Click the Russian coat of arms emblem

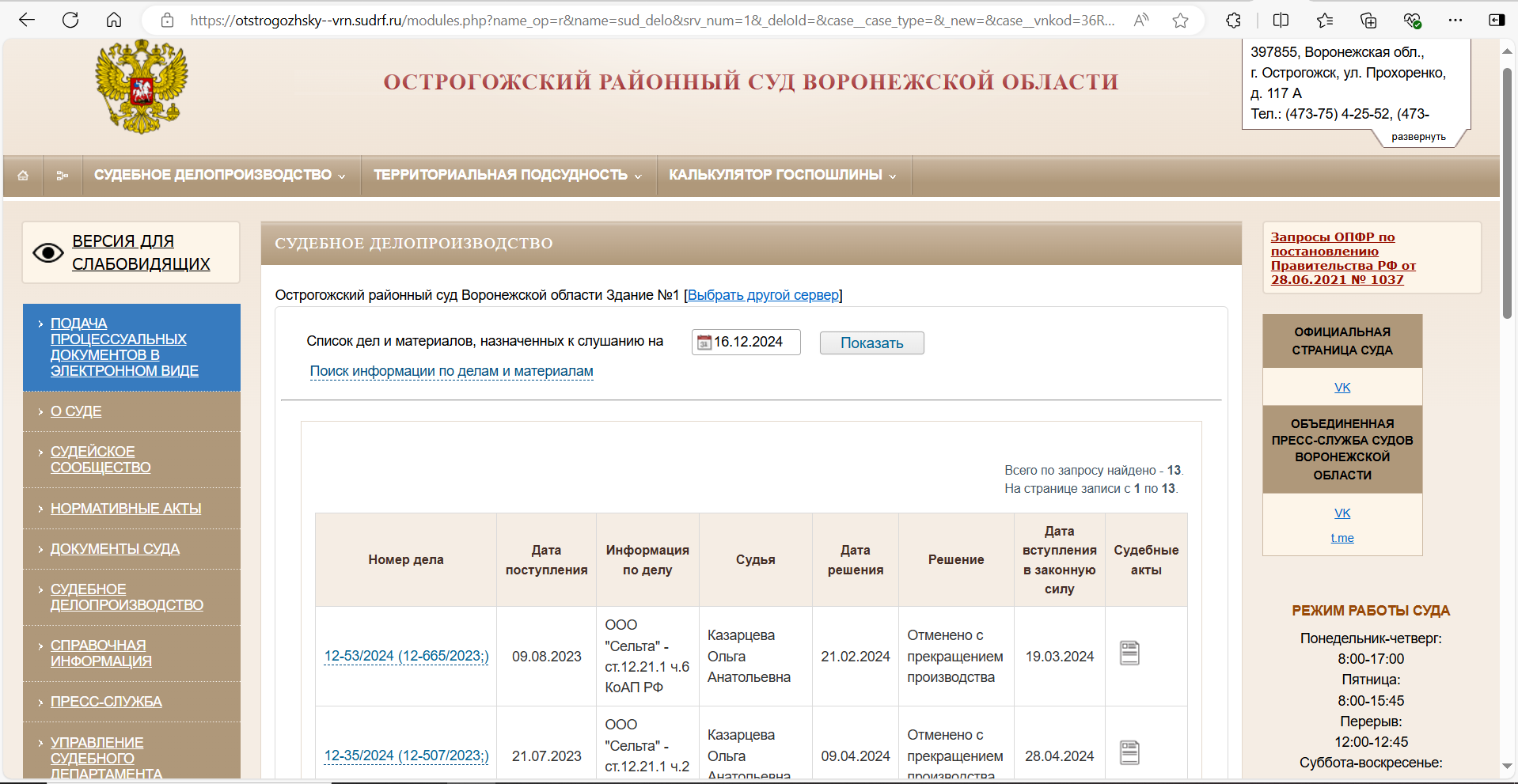pos(142,86)
